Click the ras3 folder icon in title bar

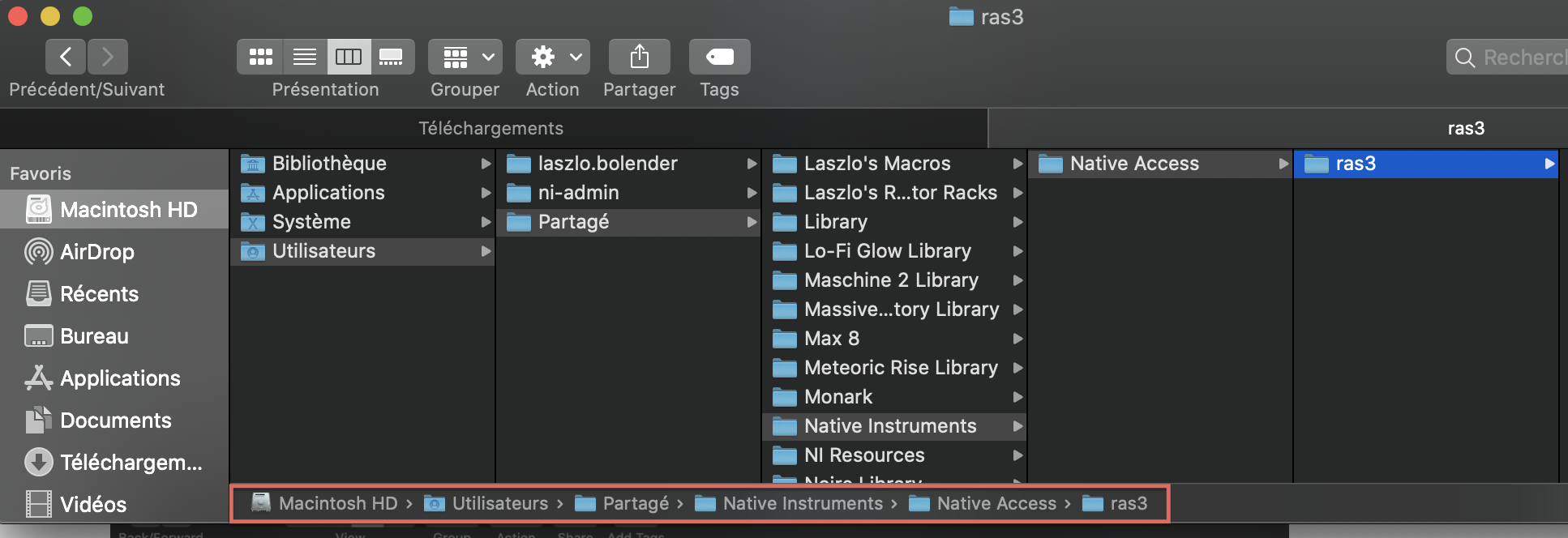tap(962, 17)
